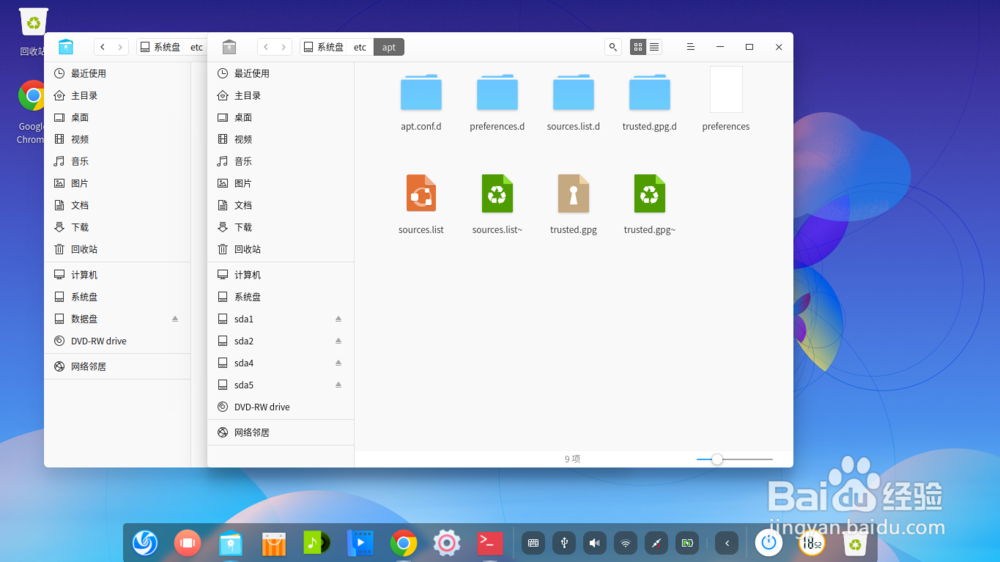Click the search magnifier button
Screen dimensions: 1000x562
tap(613, 47)
